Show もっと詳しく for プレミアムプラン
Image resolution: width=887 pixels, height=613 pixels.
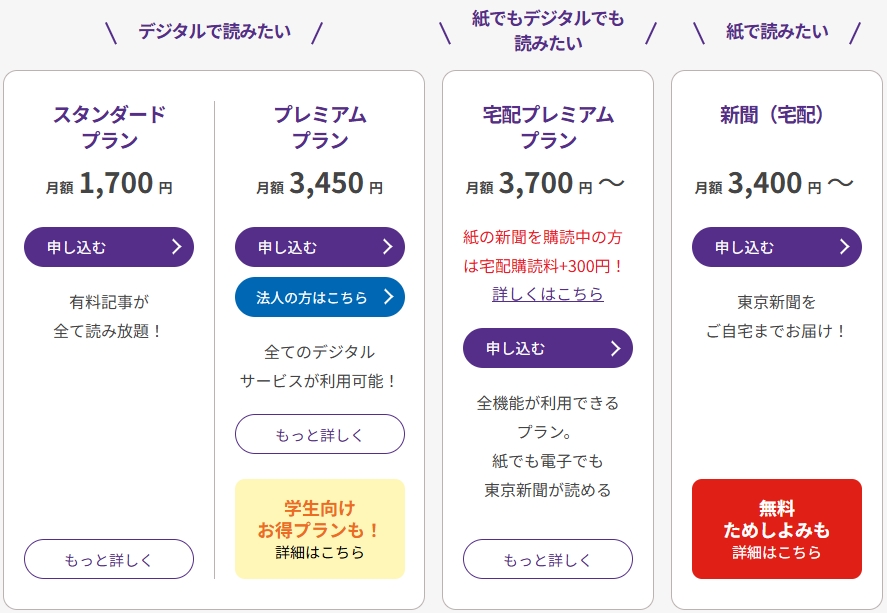click(319, 434)
